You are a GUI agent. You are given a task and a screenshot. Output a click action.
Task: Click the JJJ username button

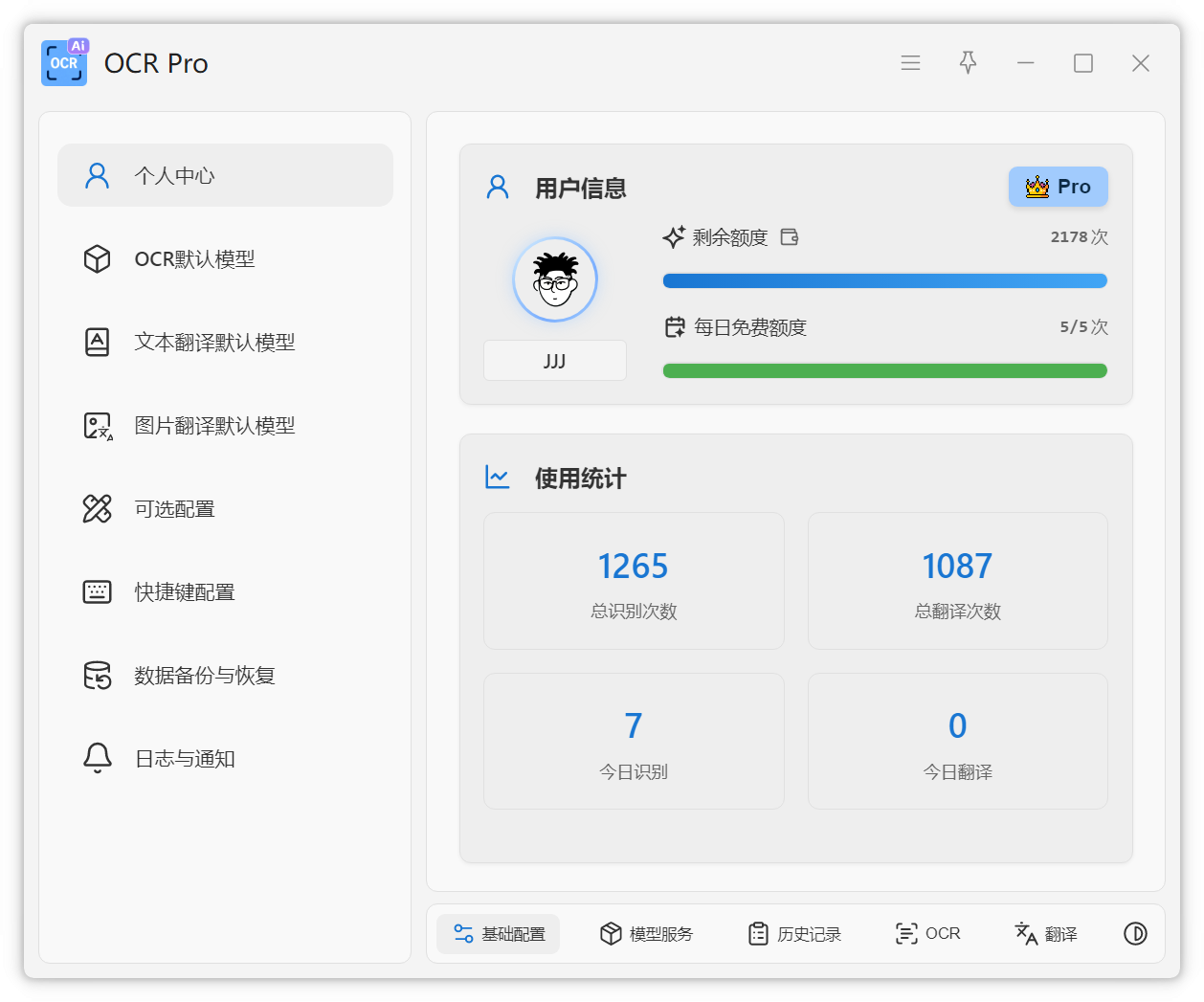pyautogui.click(x=554, y=361)
